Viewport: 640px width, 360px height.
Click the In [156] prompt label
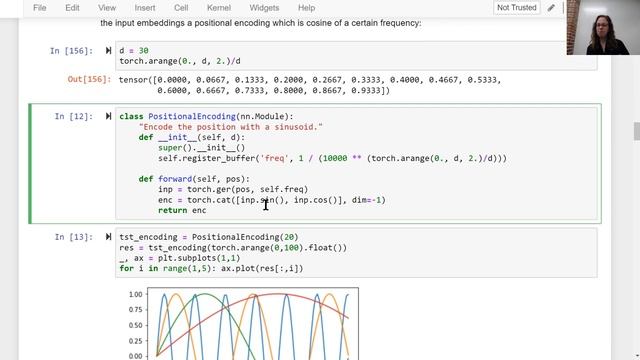coord(71,51)
